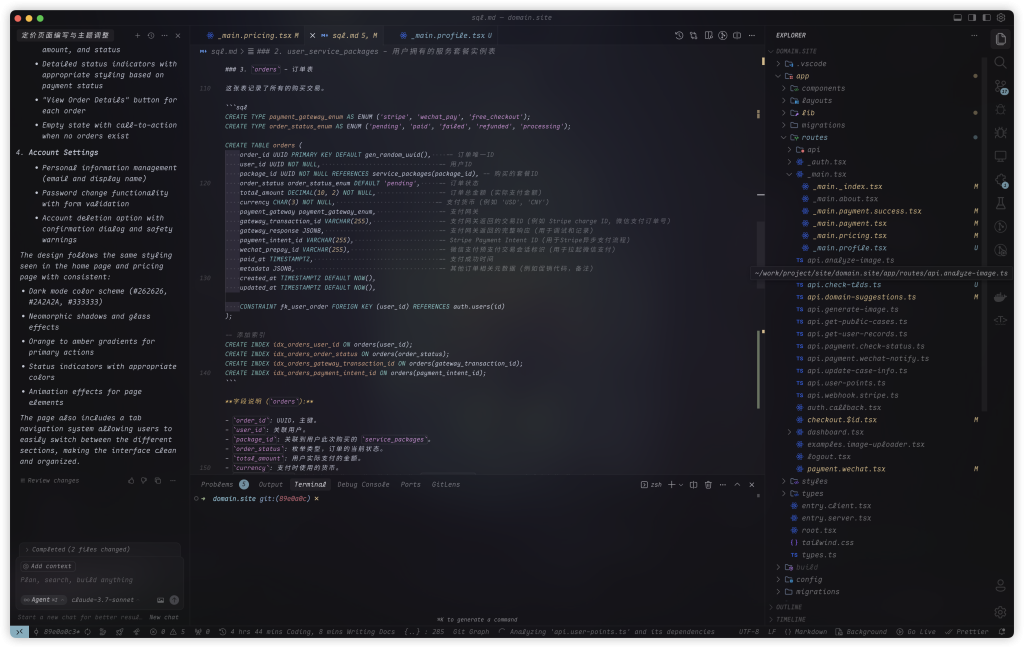This screenshot has width=1024, height=648.
Task: Split the editor to the right
Action: coord(735,35)
